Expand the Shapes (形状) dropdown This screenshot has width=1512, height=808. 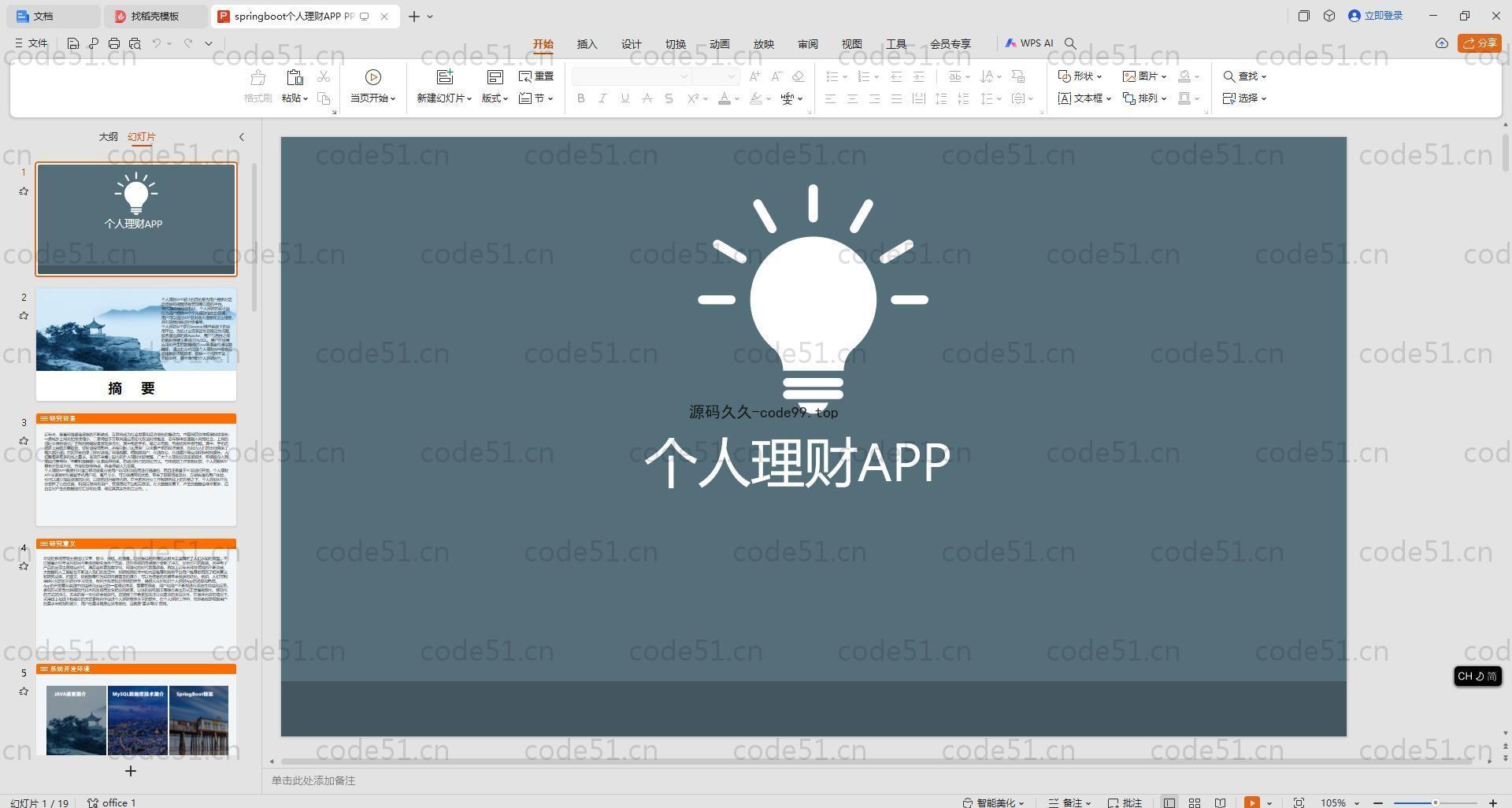1080,76
